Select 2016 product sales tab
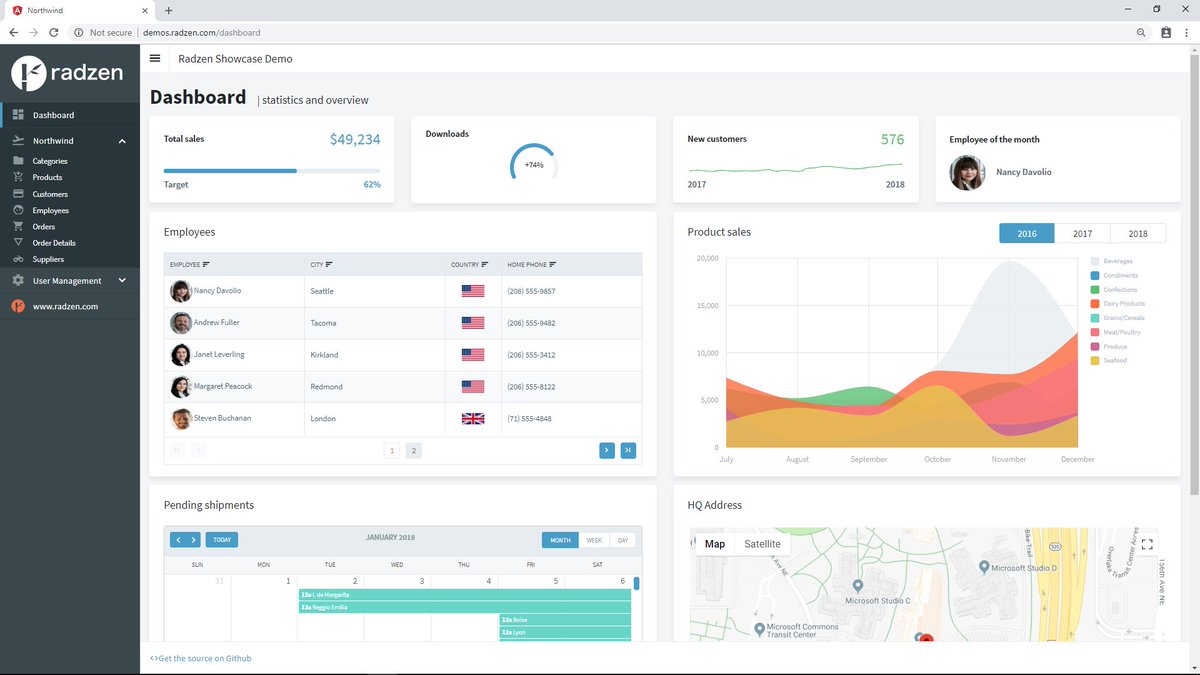The image size is (1200, 675). pyautogui.click(x=1027, y=233)
